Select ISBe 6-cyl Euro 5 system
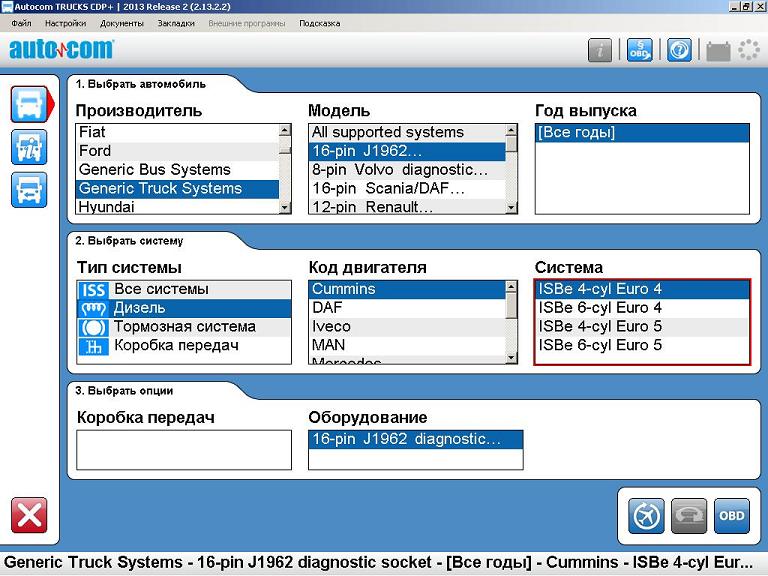This screenshot has width=768, height=576. (642, 345)
